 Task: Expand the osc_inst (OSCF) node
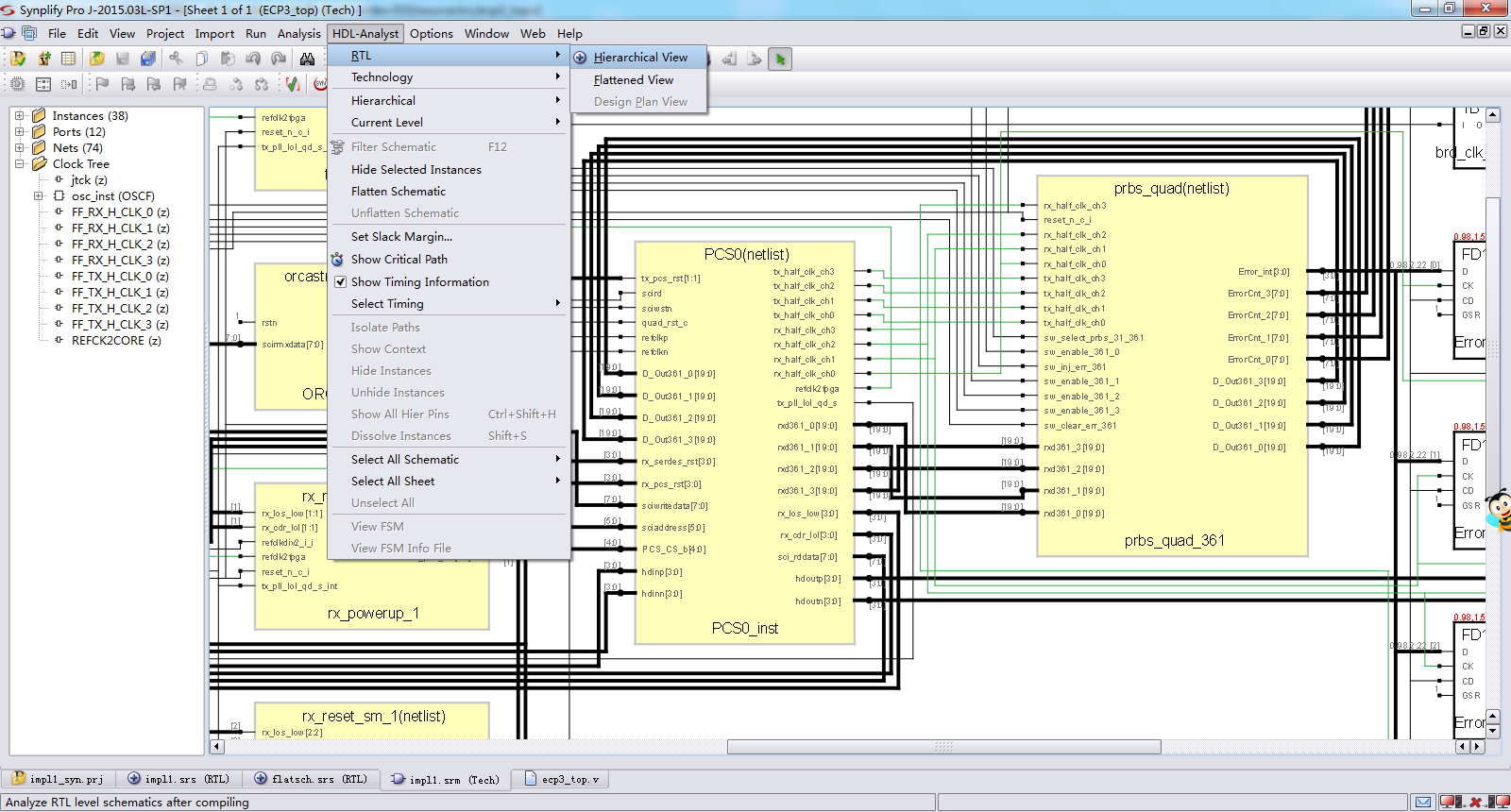coord(39,196)
